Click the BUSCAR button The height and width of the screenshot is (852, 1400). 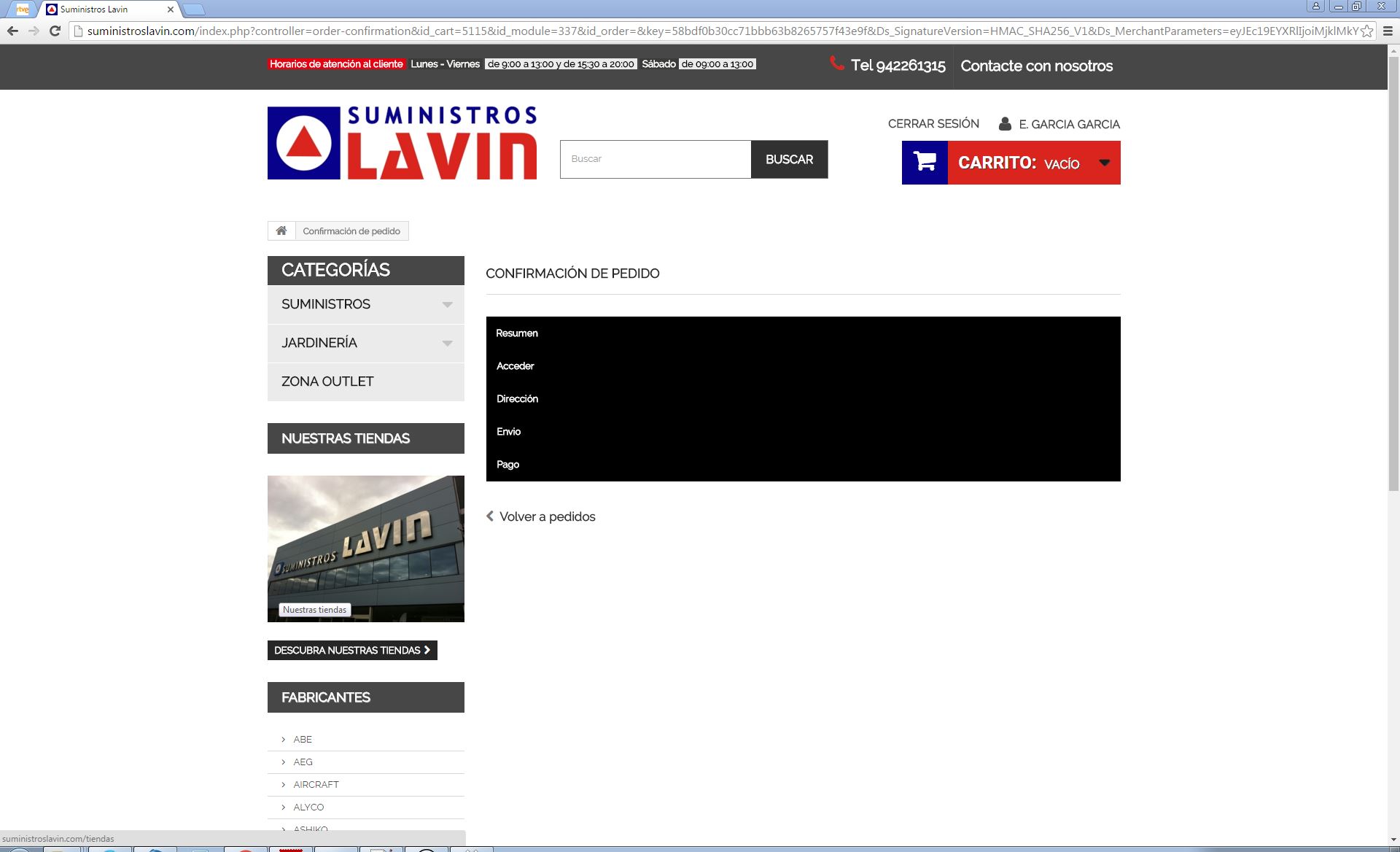(789, 159)
